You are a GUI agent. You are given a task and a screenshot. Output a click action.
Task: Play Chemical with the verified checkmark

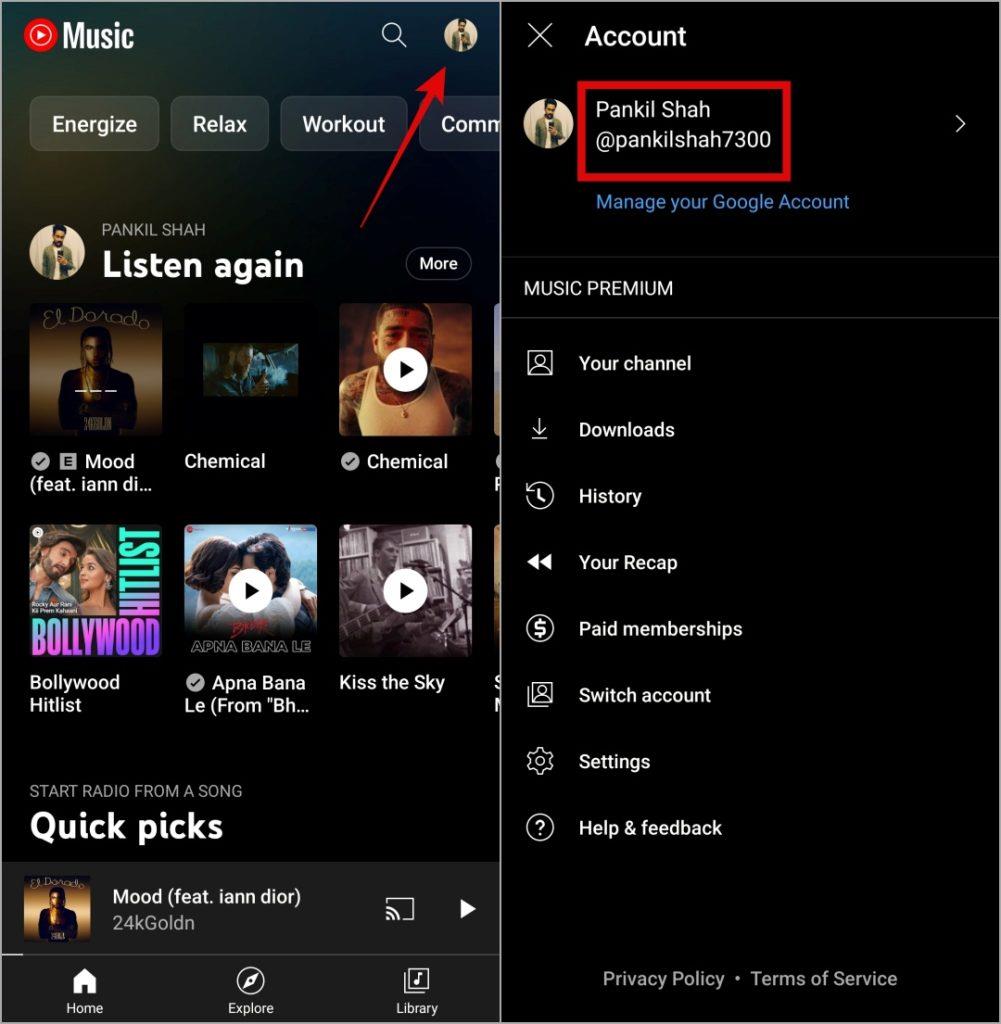[x=405, y=369]
